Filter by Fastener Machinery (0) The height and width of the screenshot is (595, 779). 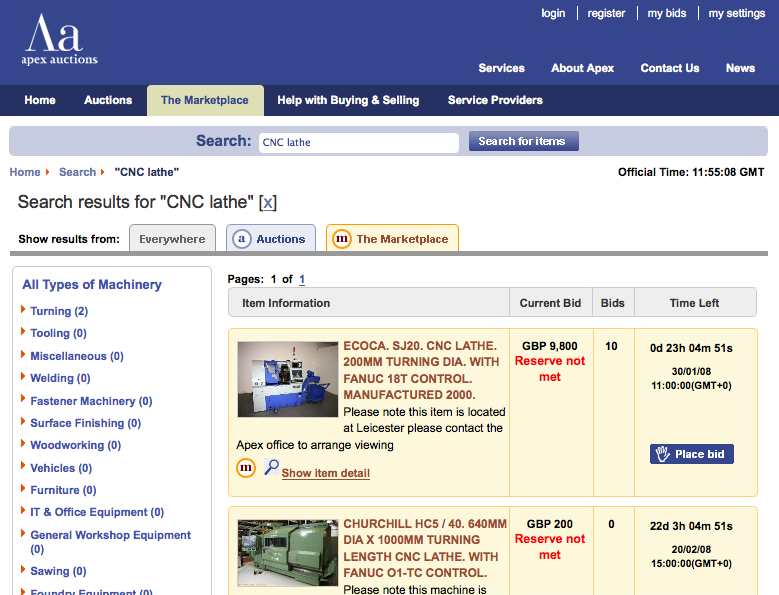[91, 401]
